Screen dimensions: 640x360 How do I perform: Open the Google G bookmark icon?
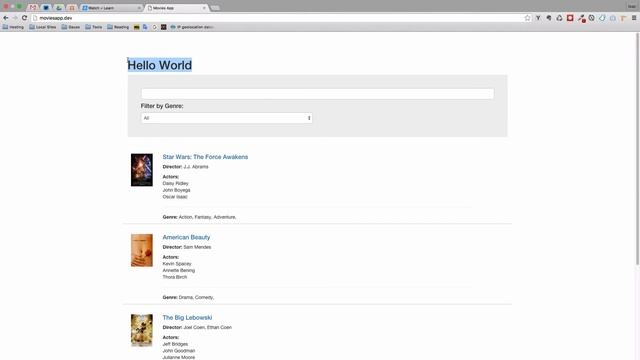tap(155, 27)
